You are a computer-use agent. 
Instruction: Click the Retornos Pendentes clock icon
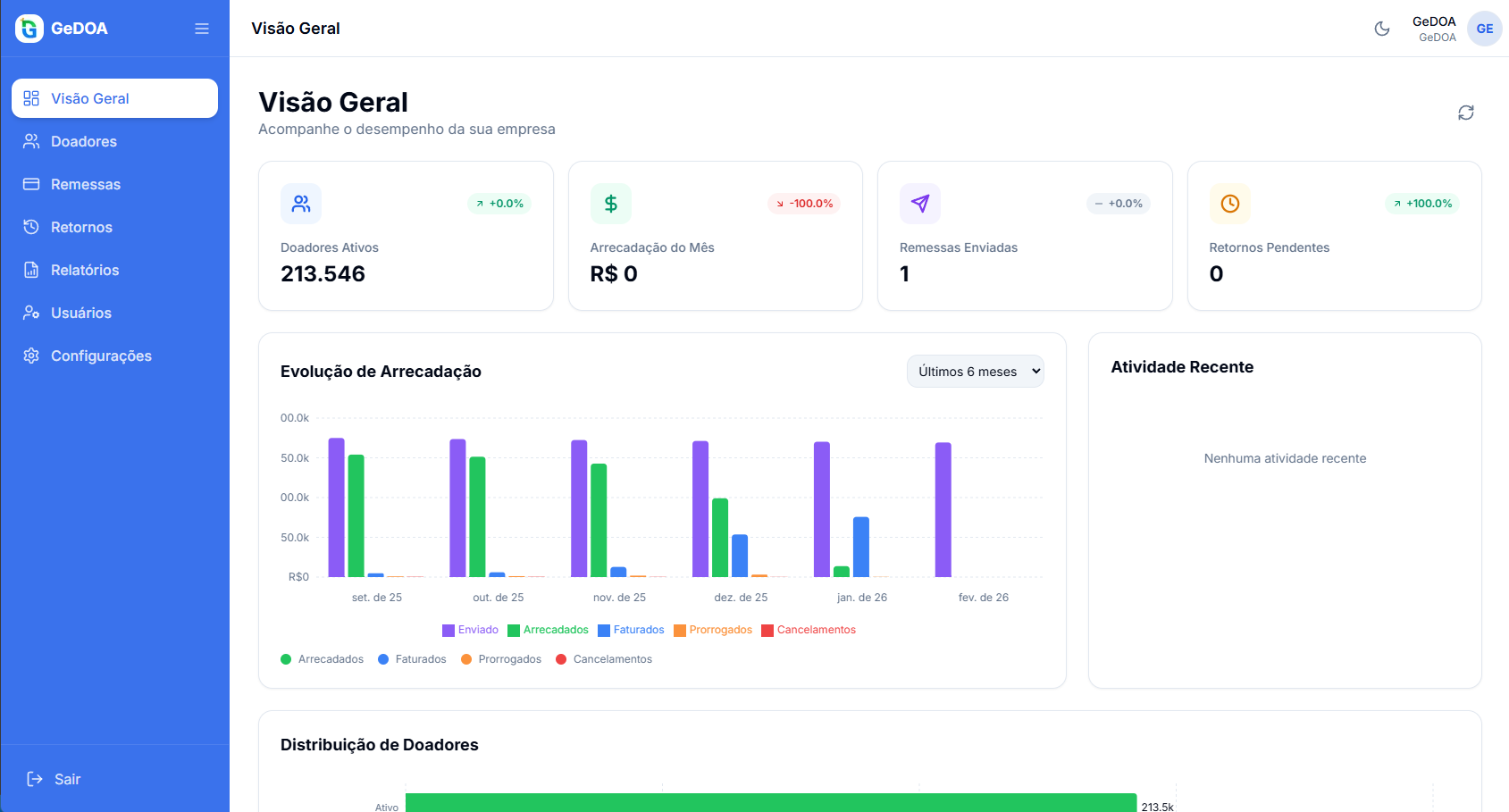coord(1229,204)
